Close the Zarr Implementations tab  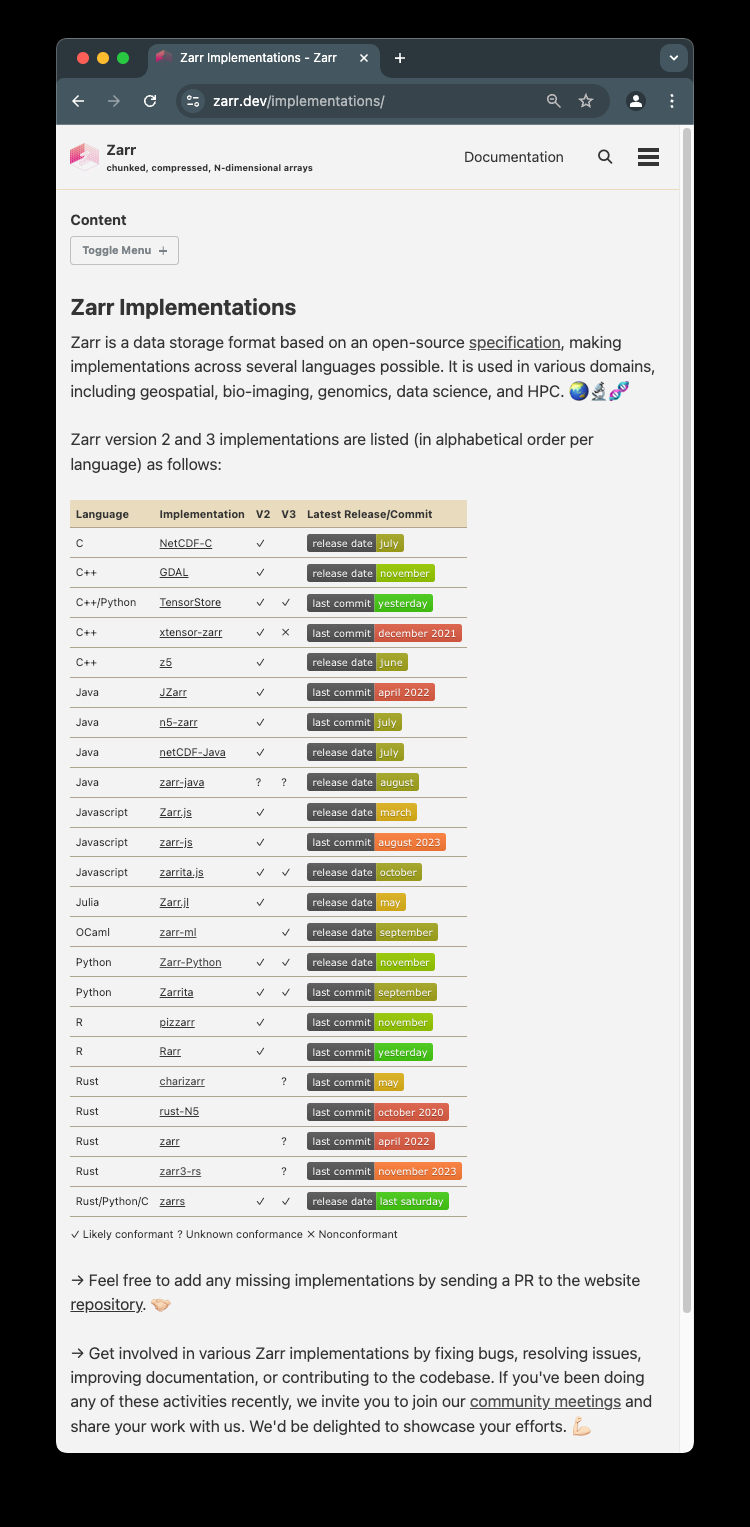364,58
